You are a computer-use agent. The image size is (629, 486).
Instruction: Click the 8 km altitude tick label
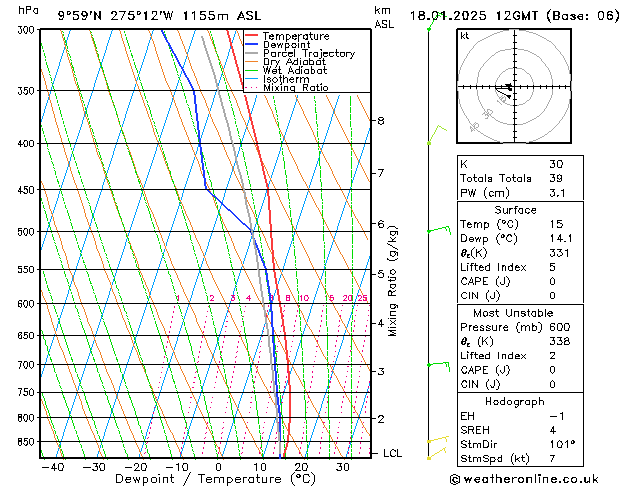pyautogui.click(x=381, y=121)
